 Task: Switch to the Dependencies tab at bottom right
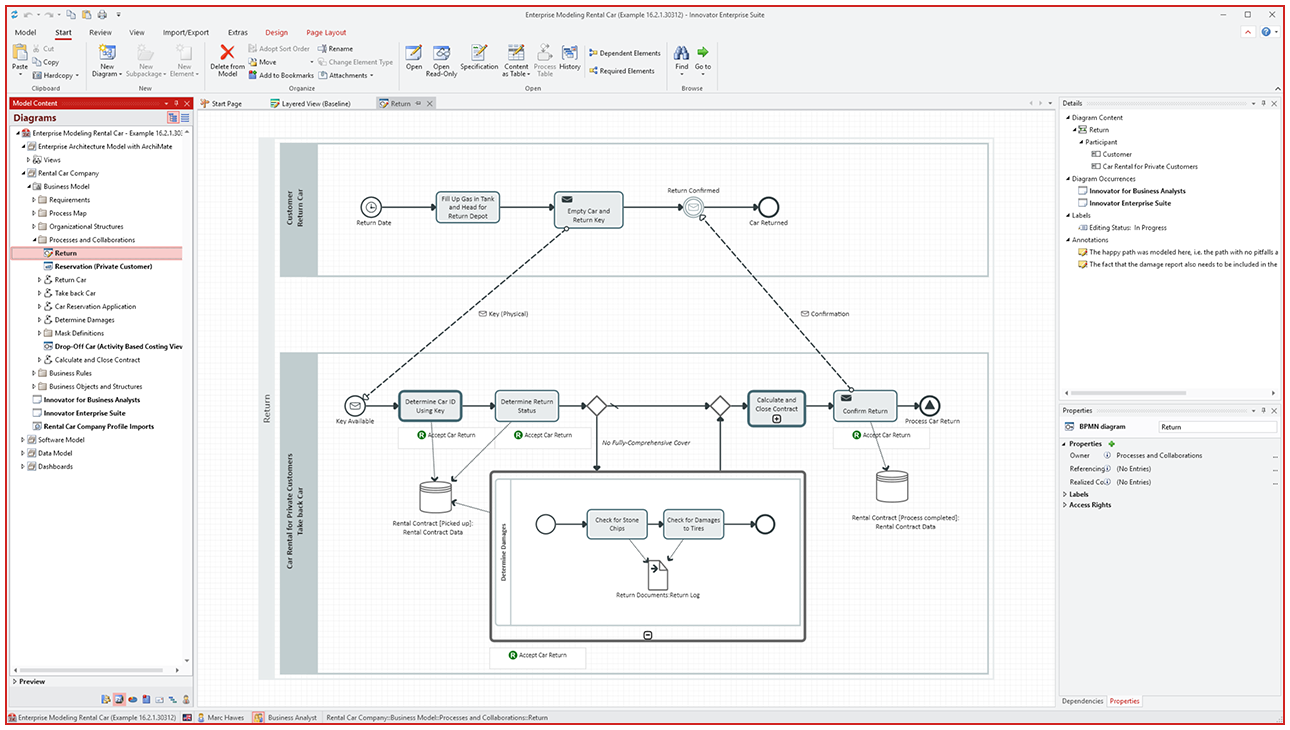point(1081,701)
